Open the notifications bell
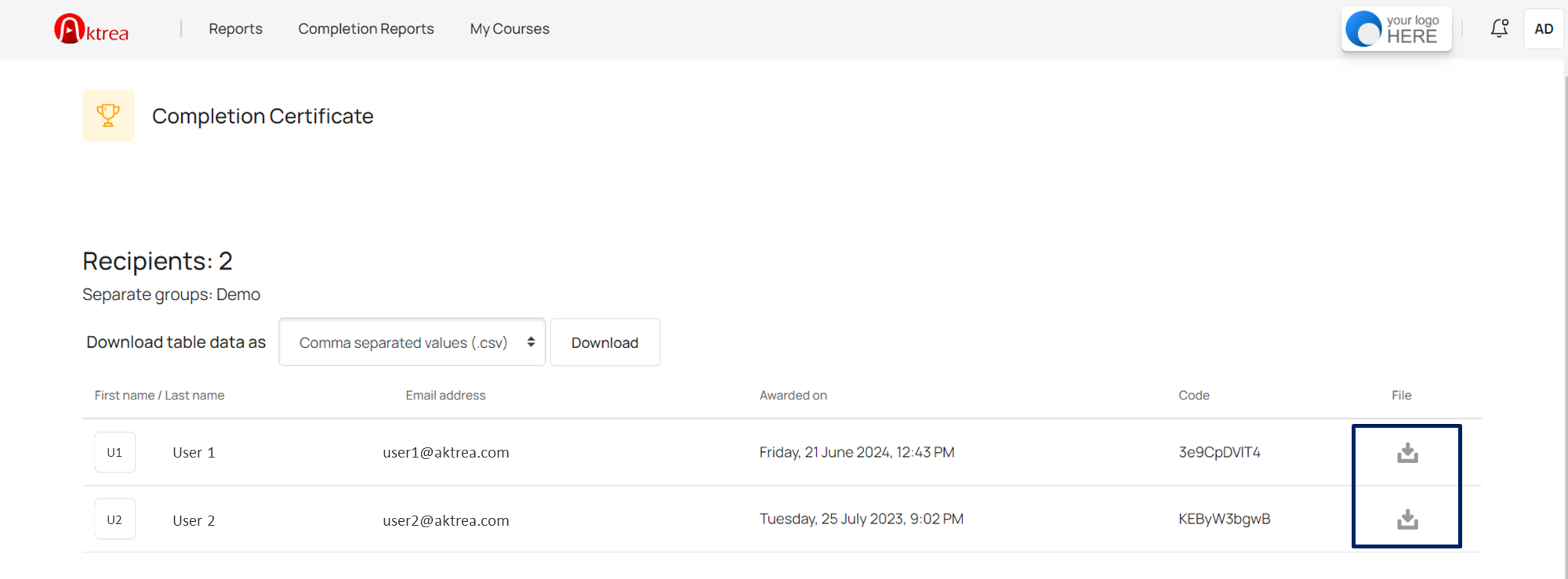1568x579 pixels. [1499, 29]
